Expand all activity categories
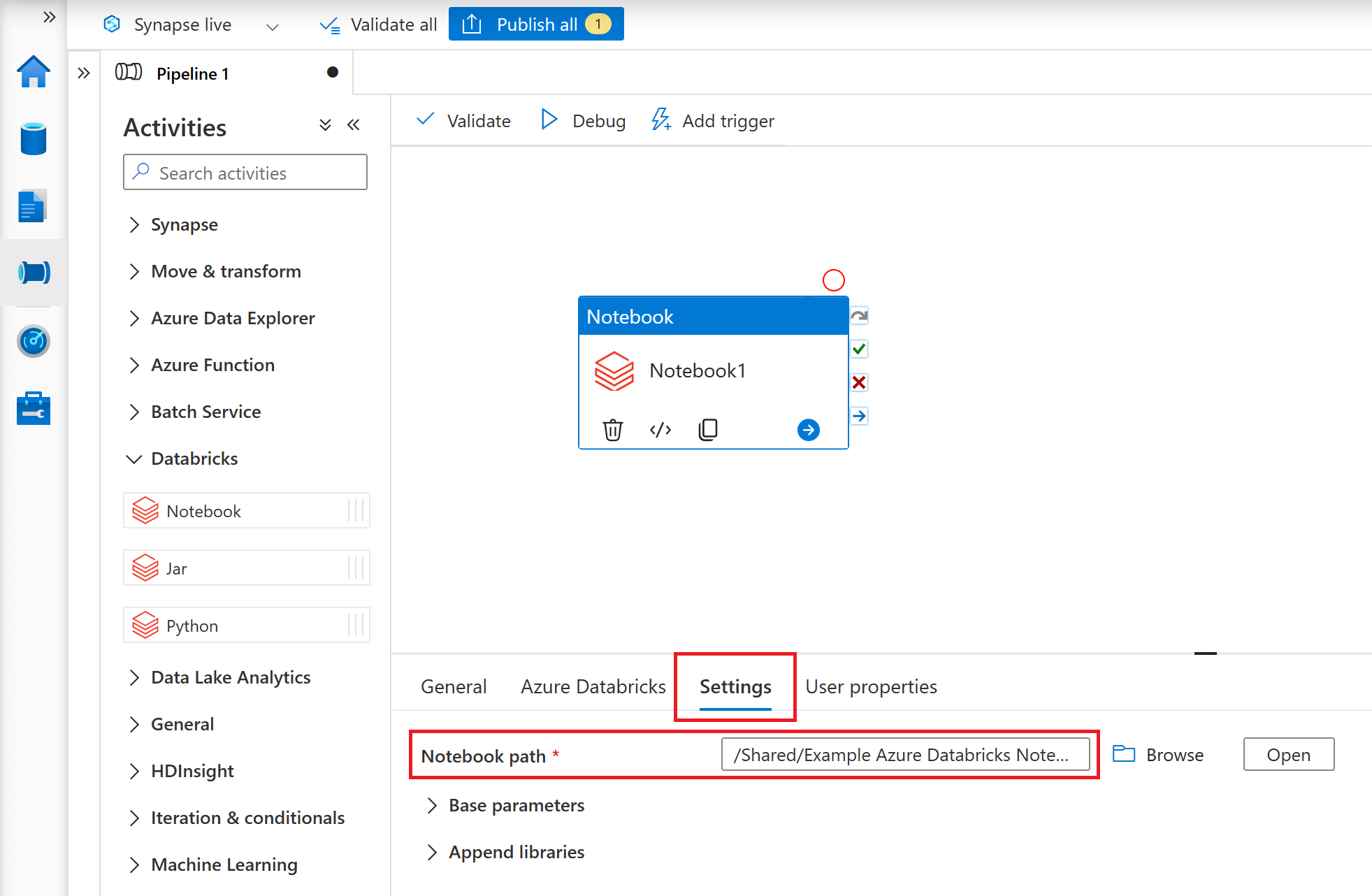The height and width of the screenshot is (896, 1372). pos(325,125)
